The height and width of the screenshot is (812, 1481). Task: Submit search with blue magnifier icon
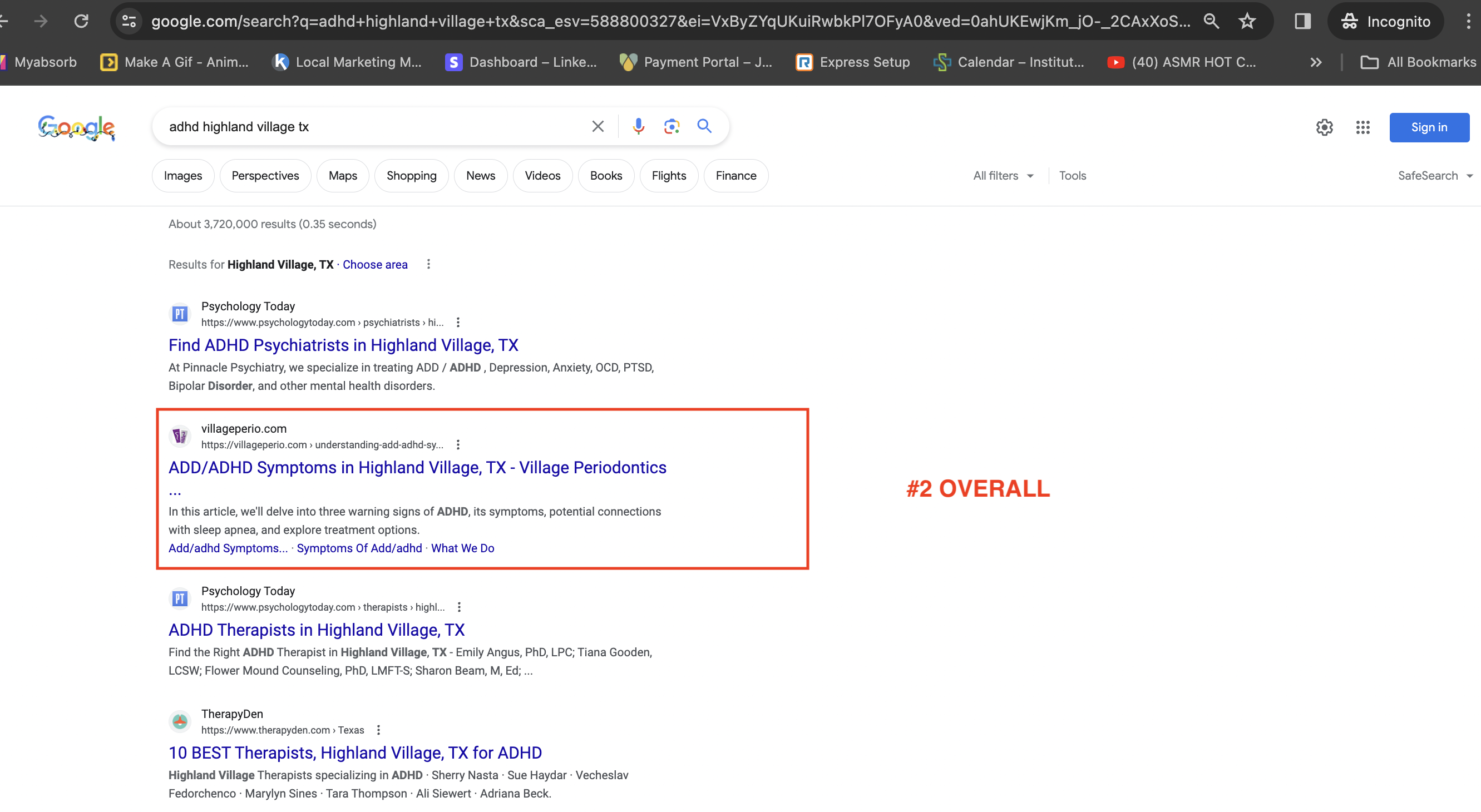704,126
